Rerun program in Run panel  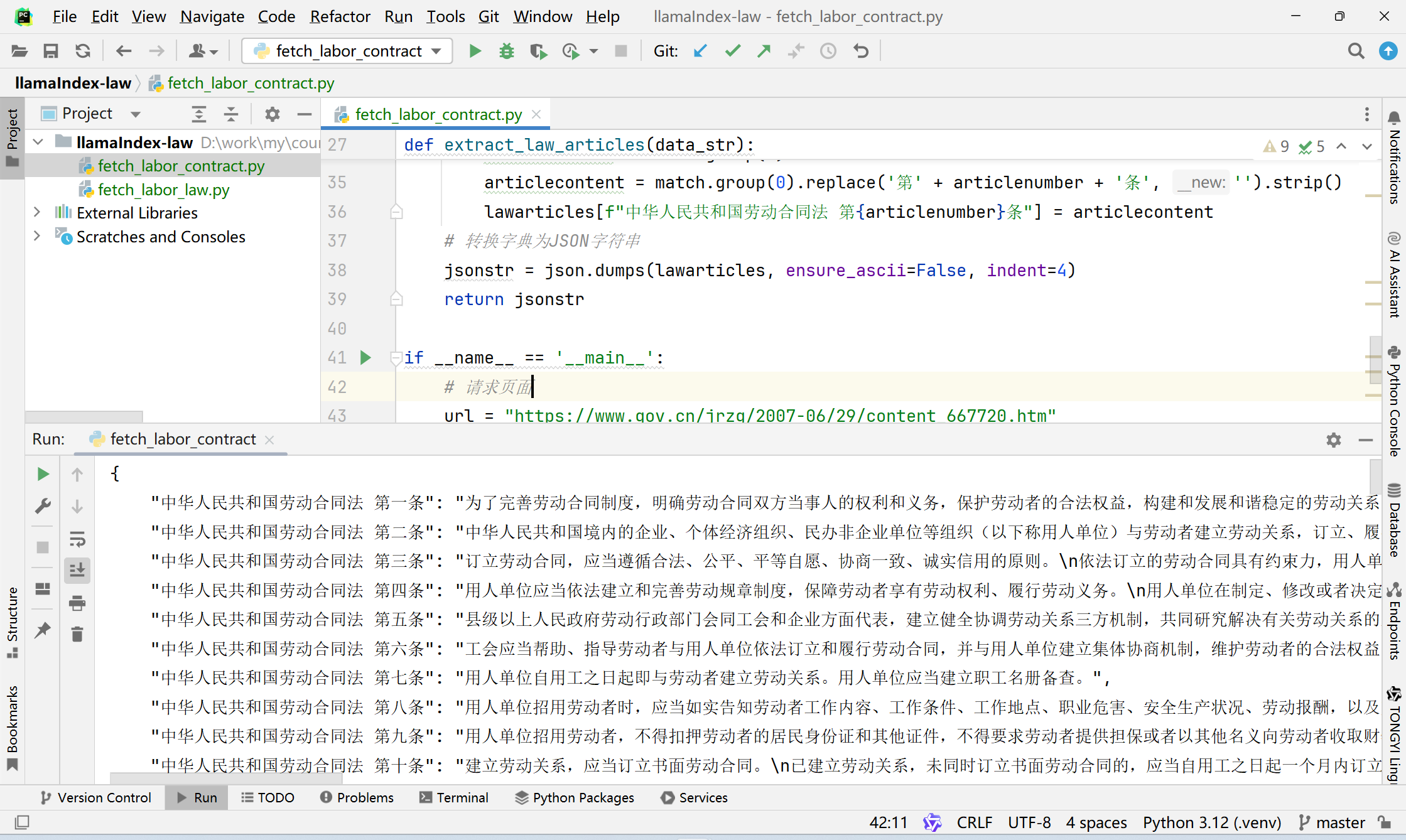(43, 474)
